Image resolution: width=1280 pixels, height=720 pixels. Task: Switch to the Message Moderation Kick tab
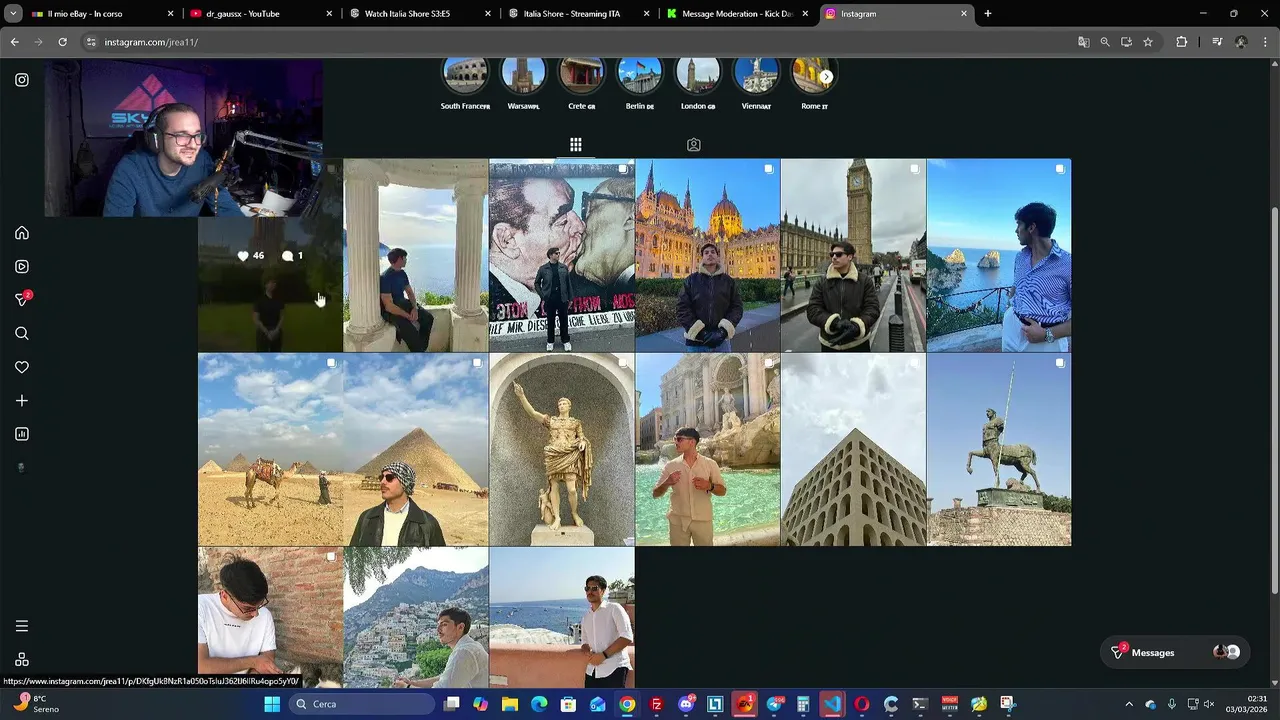[x=738, y=14]
